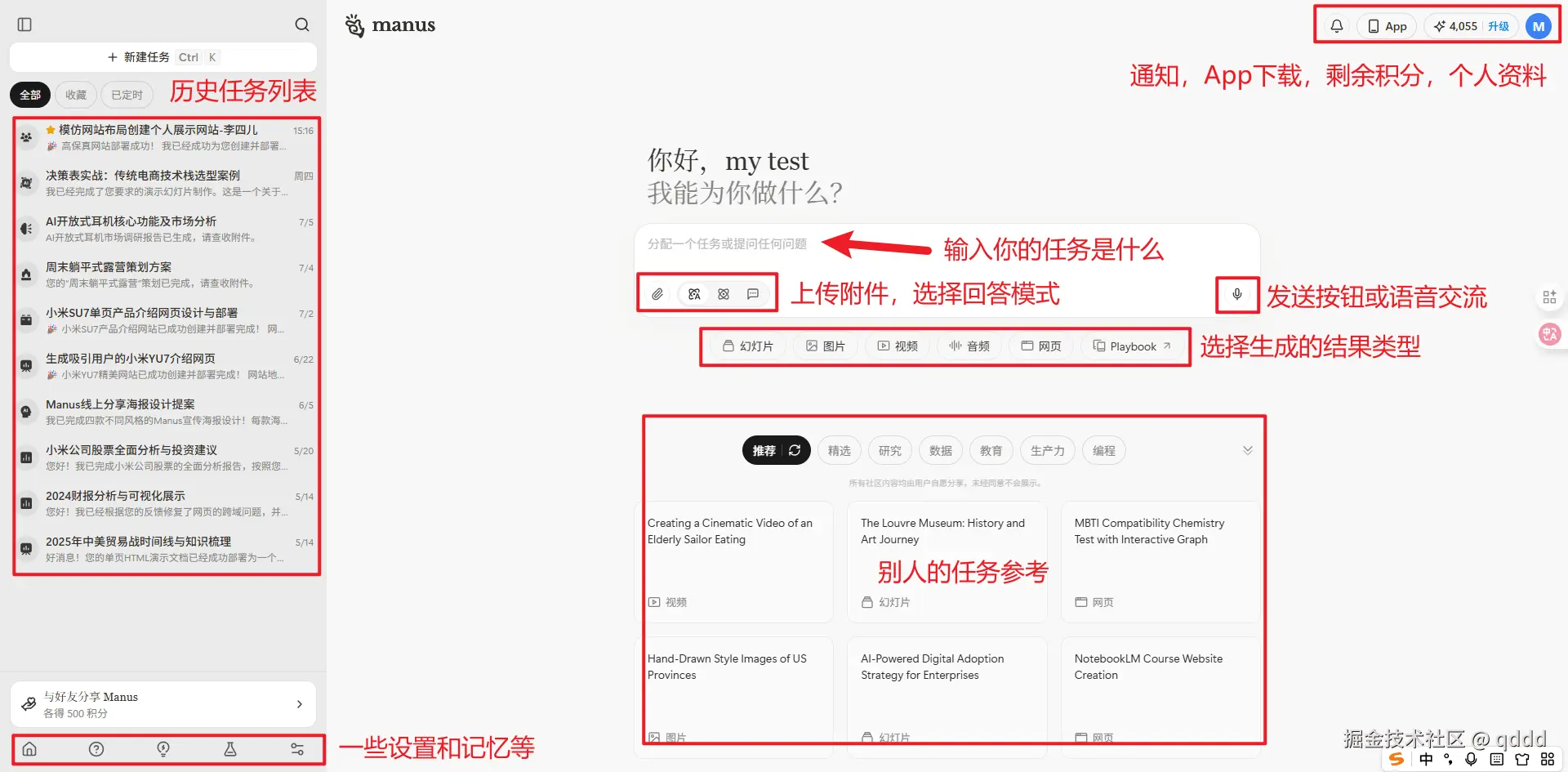Click the flask icon in bottom bar
The height and width of the screenshot is (772, 1568).
pos(230,749)
